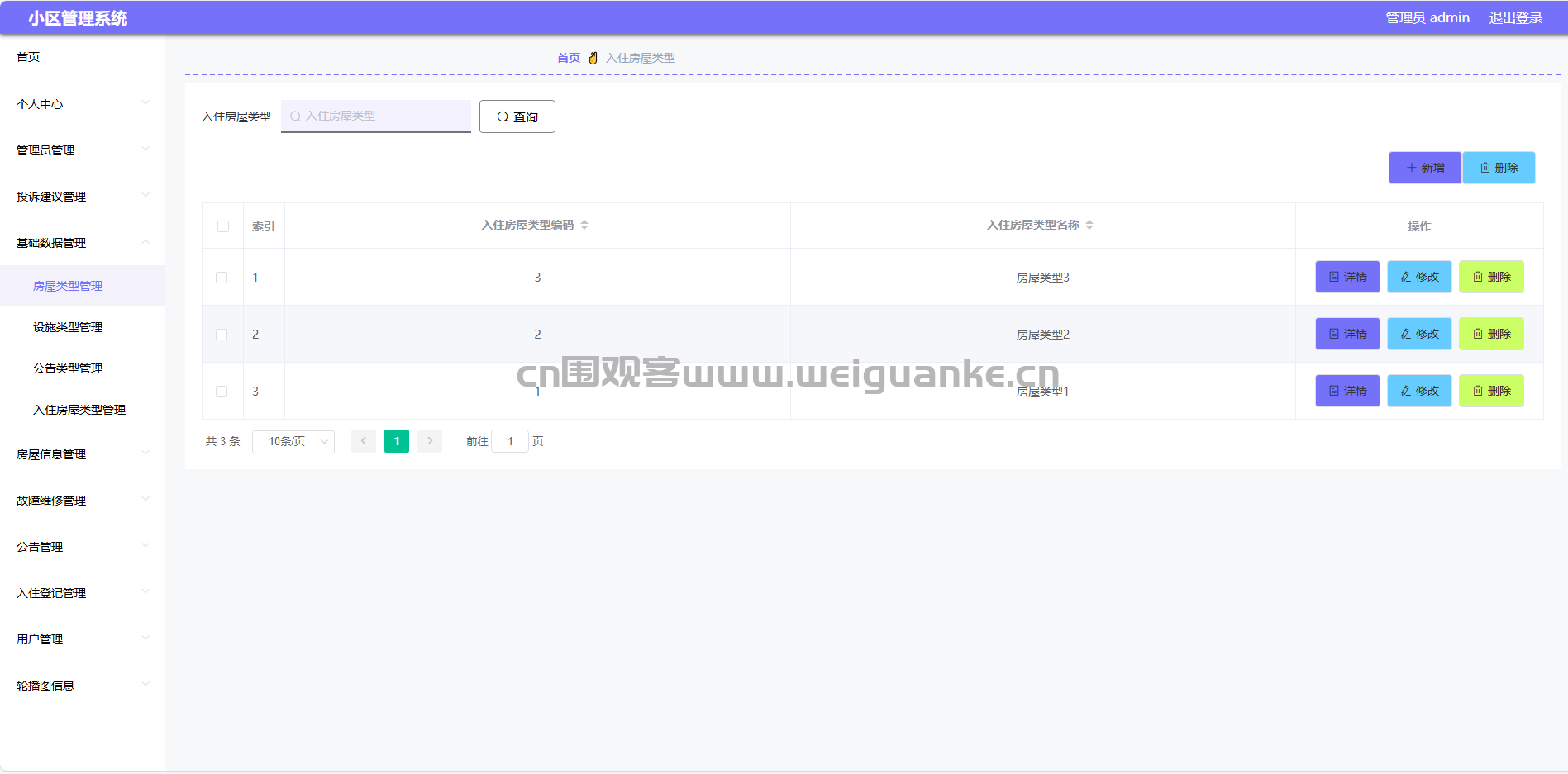Image resolution: width=1568 pixels, height=774 pixels.
Task: Click the 索引 column header
Action: tap(264, 226)
